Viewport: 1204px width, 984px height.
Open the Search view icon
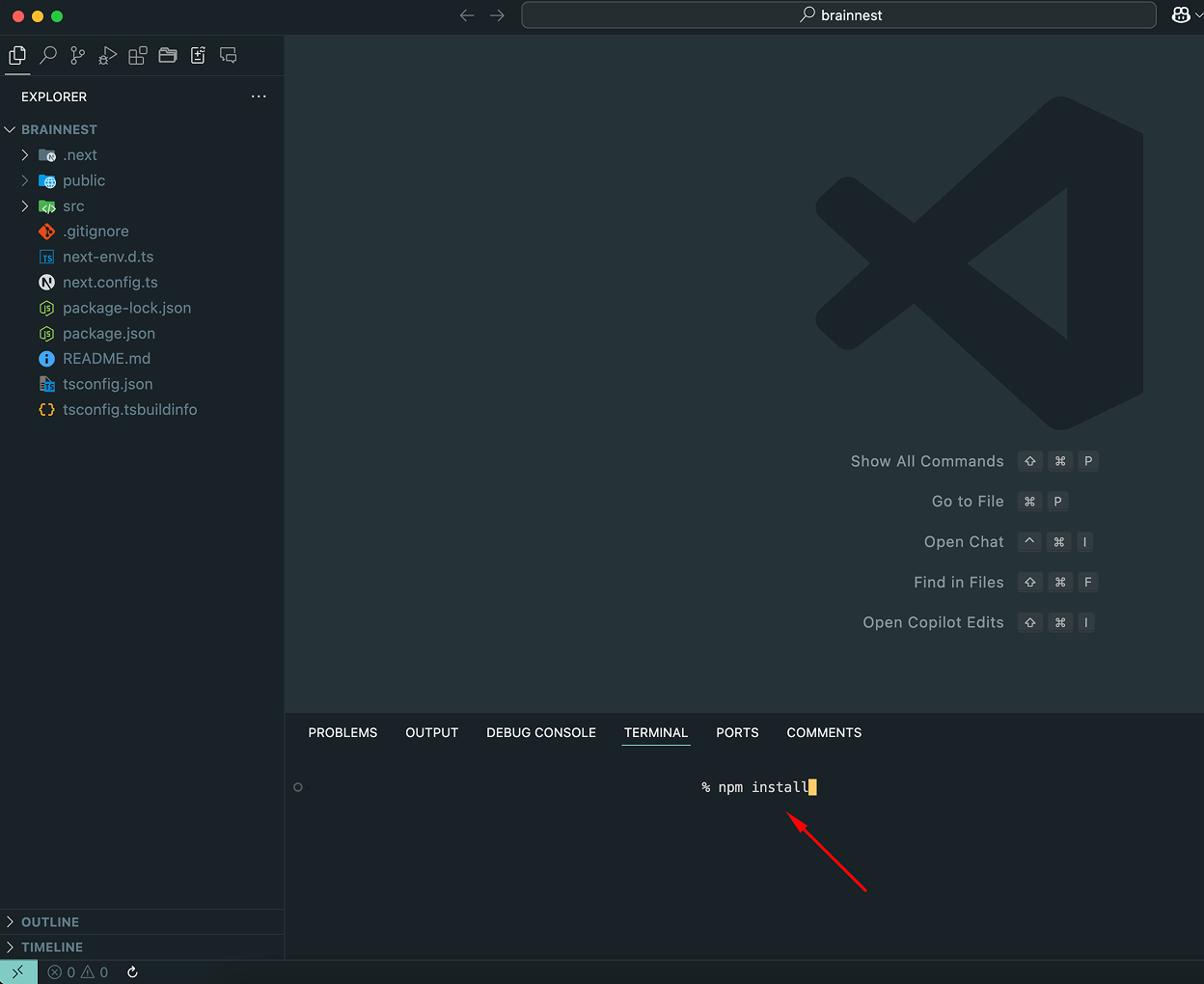pos(47,55)
